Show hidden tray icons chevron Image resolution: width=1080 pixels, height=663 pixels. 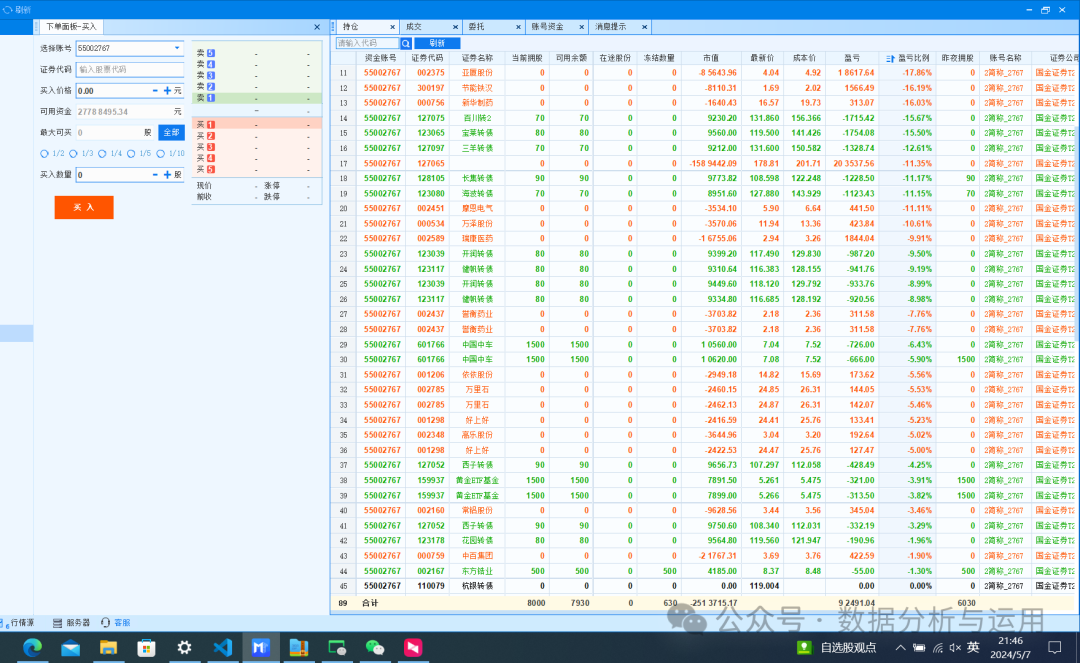click(x=900, y=647)
